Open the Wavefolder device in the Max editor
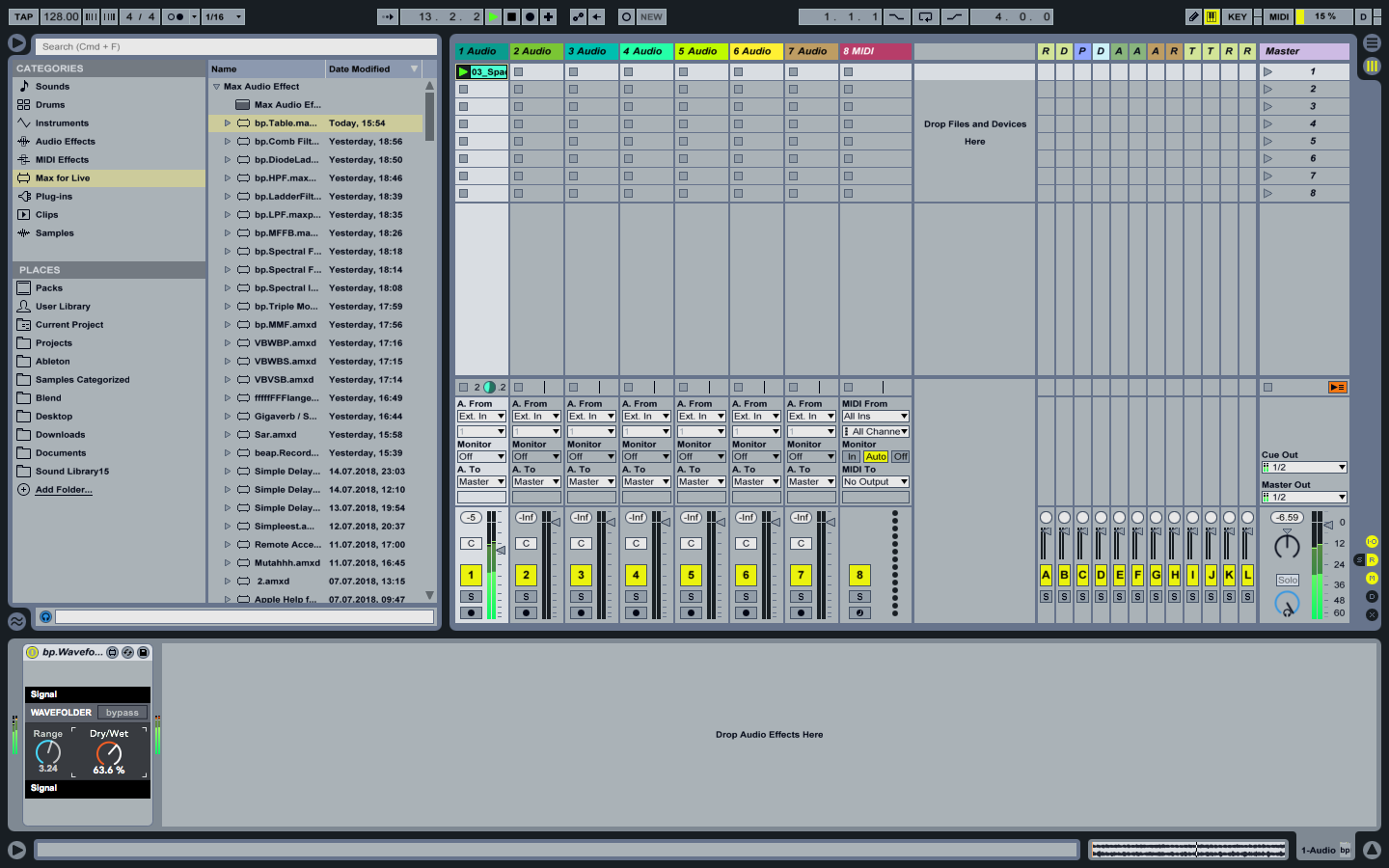Viewport: 1389px width, 868px height. [x=112, y=653]
